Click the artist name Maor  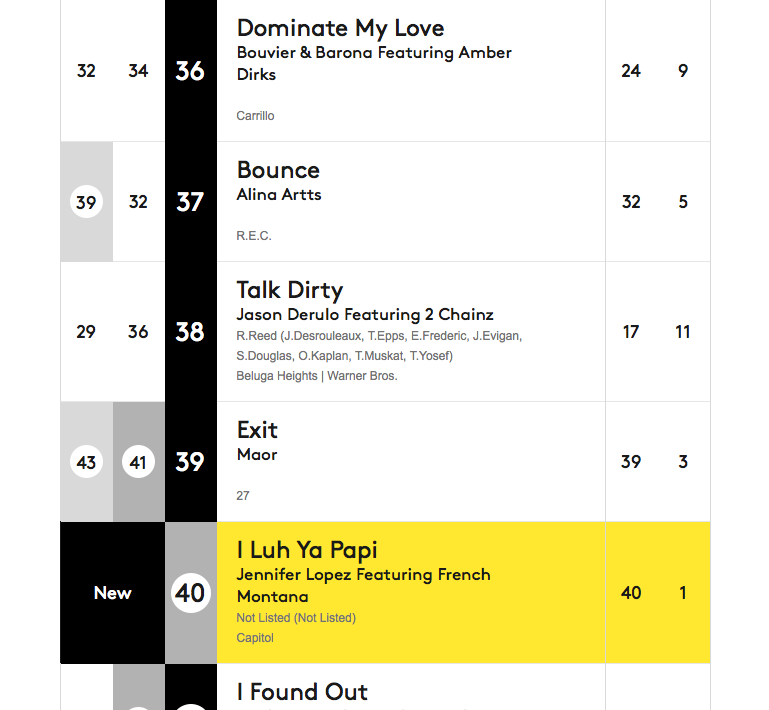(x=257, y=455)
